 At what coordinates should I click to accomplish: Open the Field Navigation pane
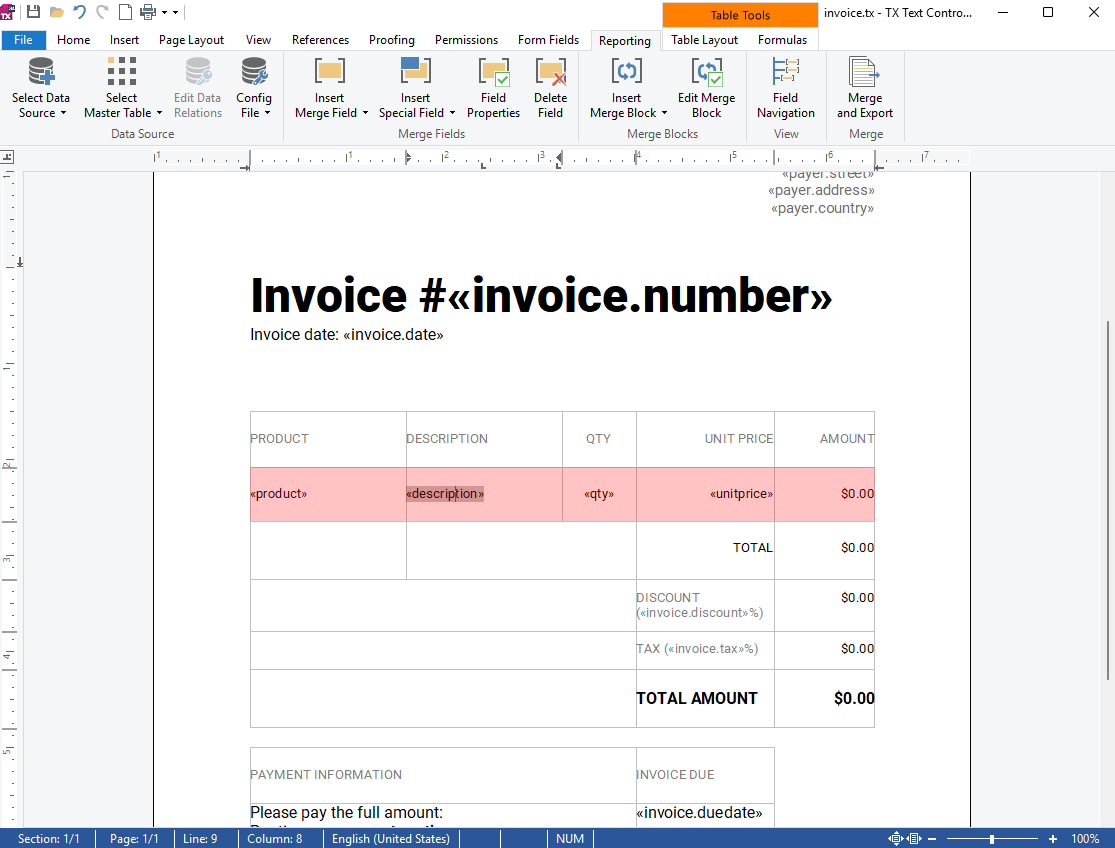(x=785, y=87)
